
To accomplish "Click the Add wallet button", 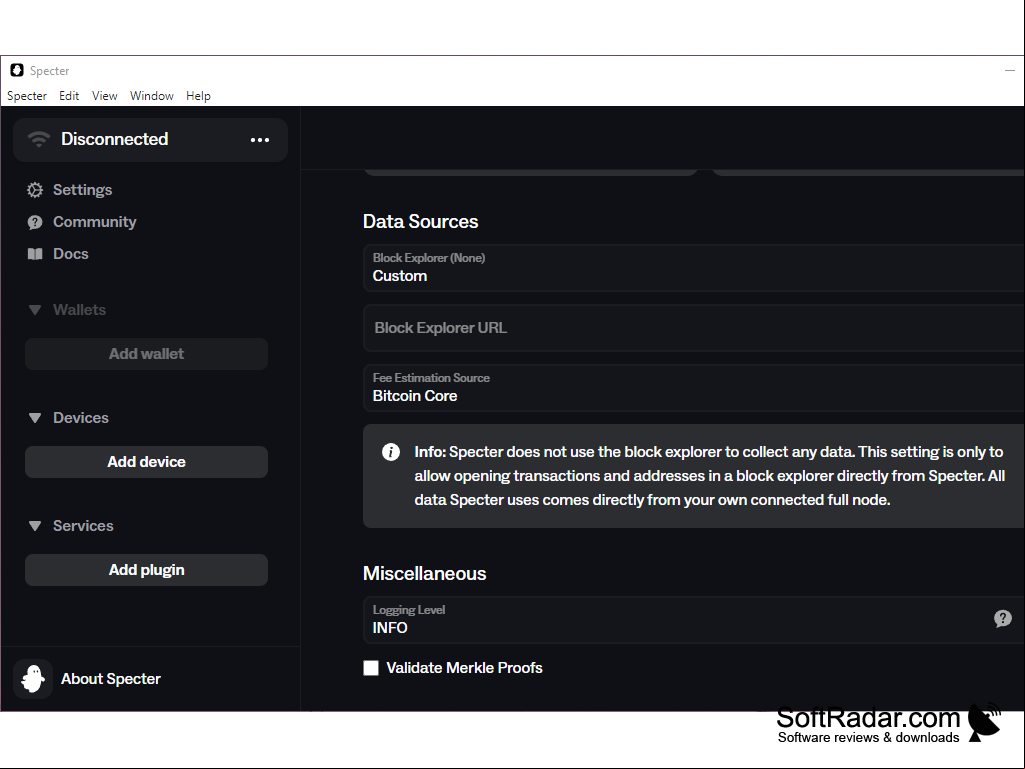I will [x=146, y=354].
